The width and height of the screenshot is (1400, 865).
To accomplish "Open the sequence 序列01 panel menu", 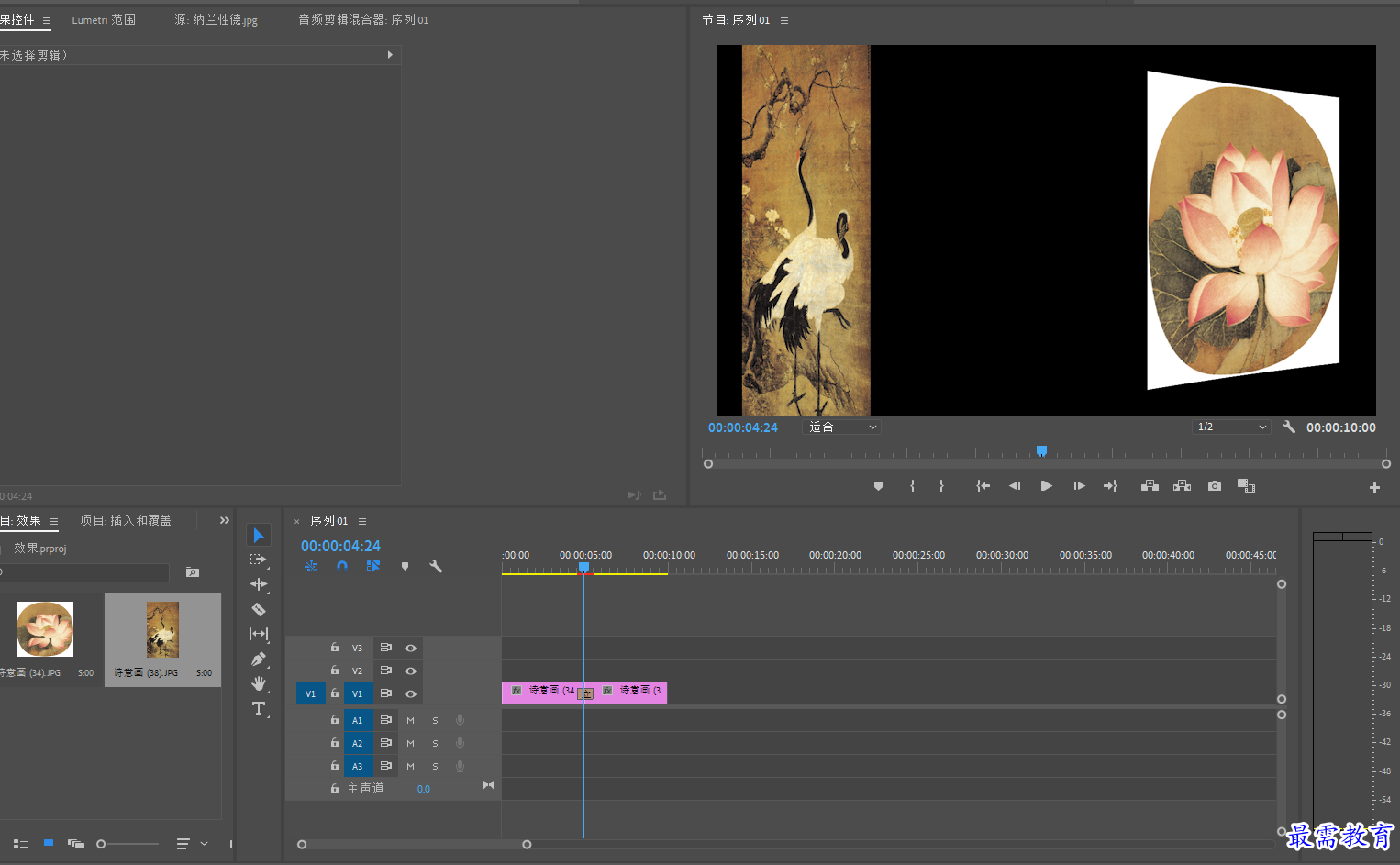I will (362, 521).
